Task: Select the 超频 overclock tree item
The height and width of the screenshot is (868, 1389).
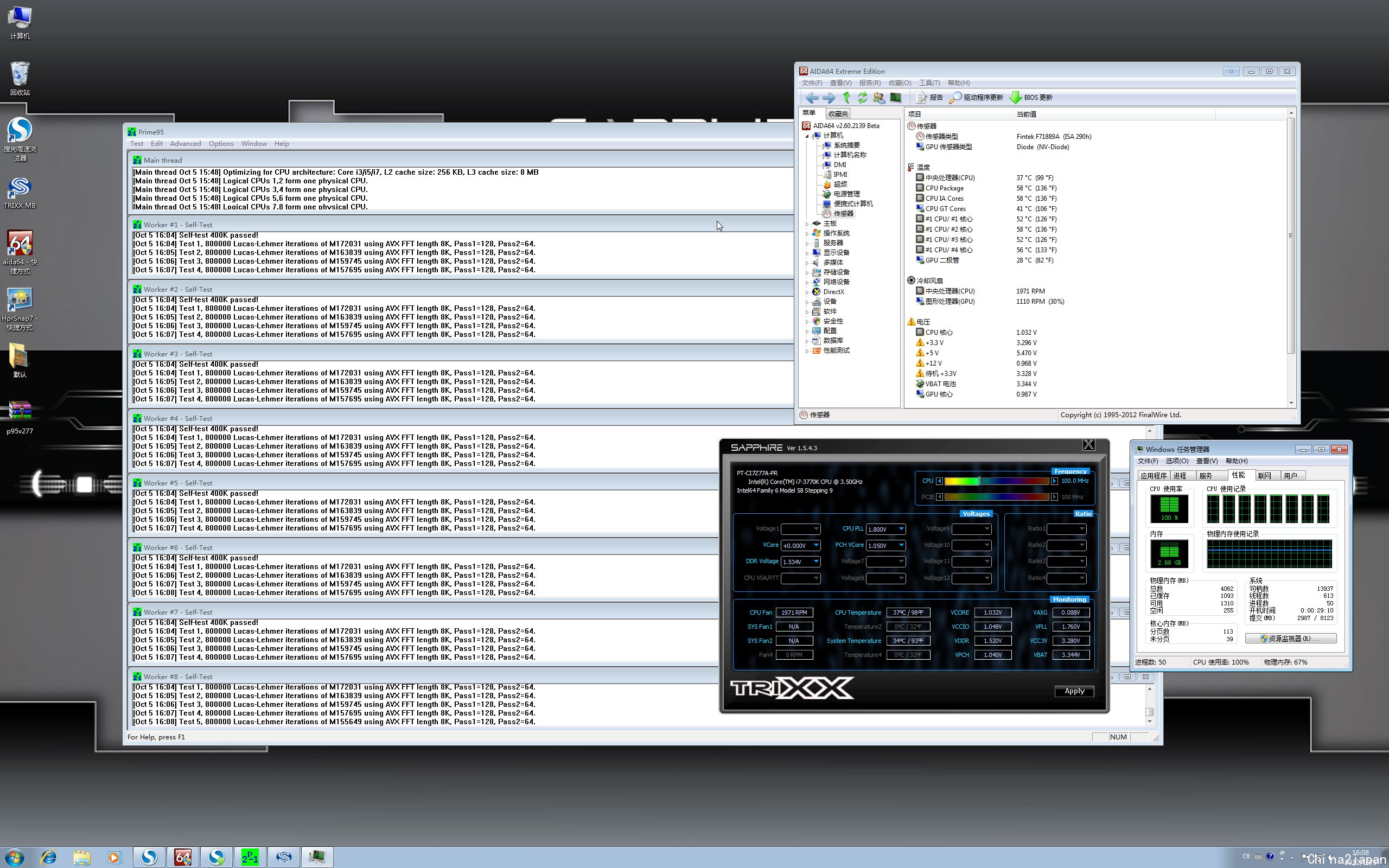Action: (840, 184)
